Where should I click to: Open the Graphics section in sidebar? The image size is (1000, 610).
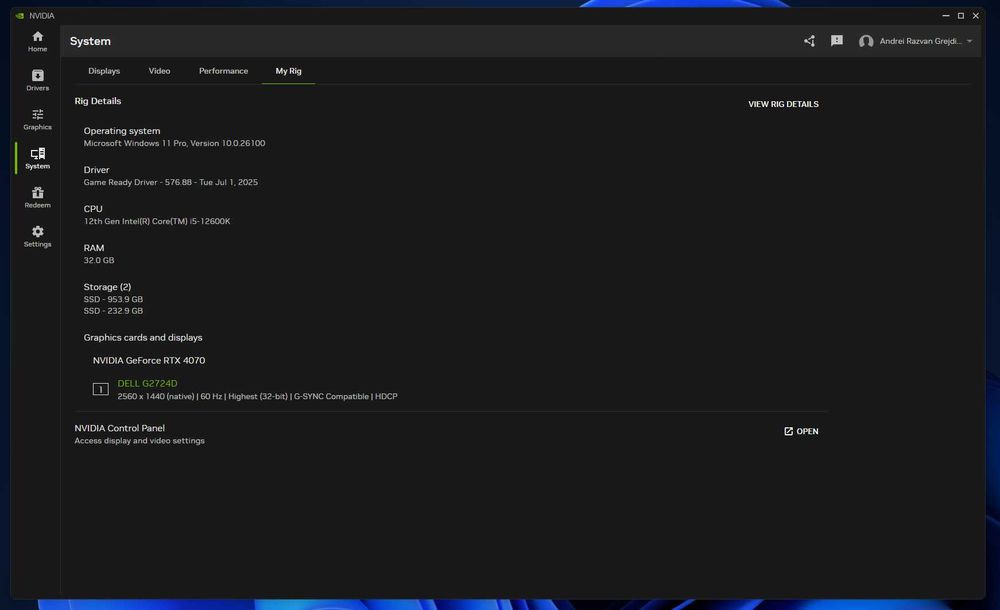click(37, 119)
